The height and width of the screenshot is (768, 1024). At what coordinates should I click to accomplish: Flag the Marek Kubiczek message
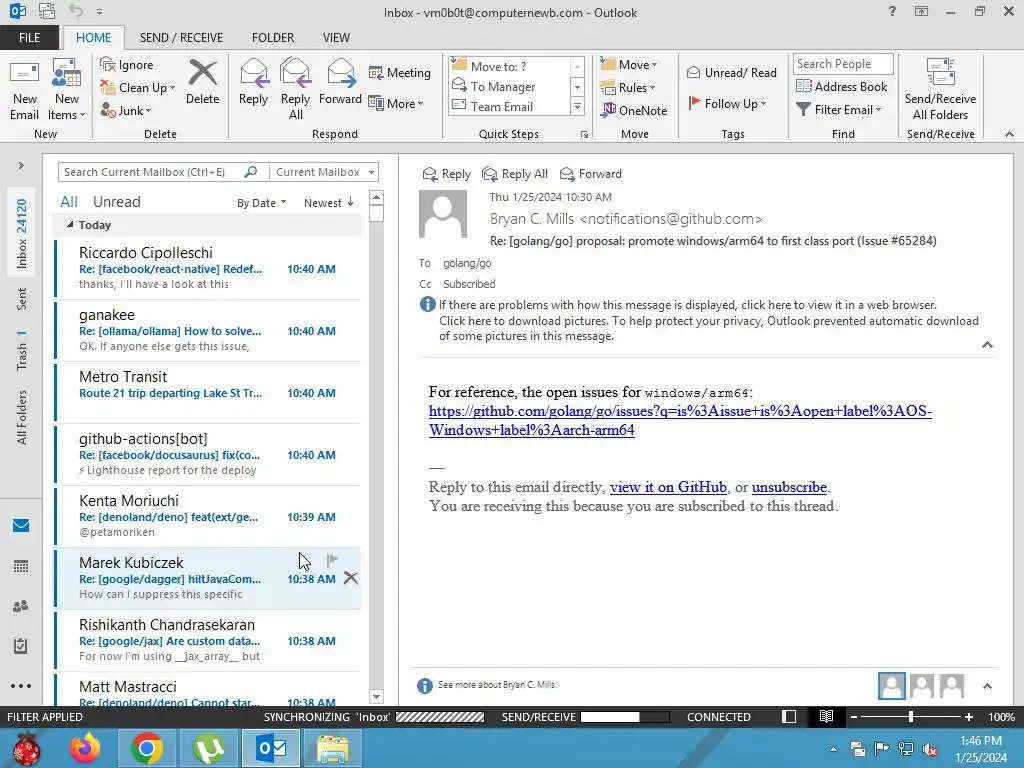click(x=332, y=560)
